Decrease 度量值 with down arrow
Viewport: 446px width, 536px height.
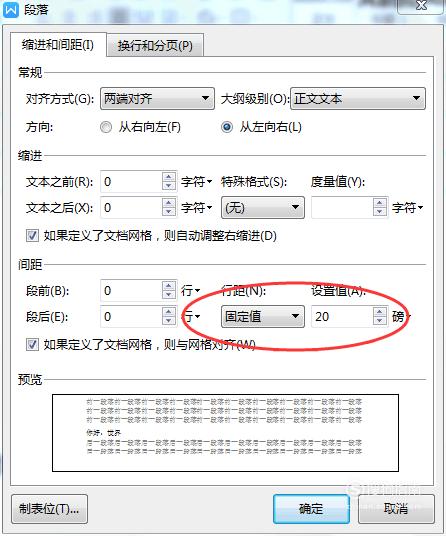(380, 212)
